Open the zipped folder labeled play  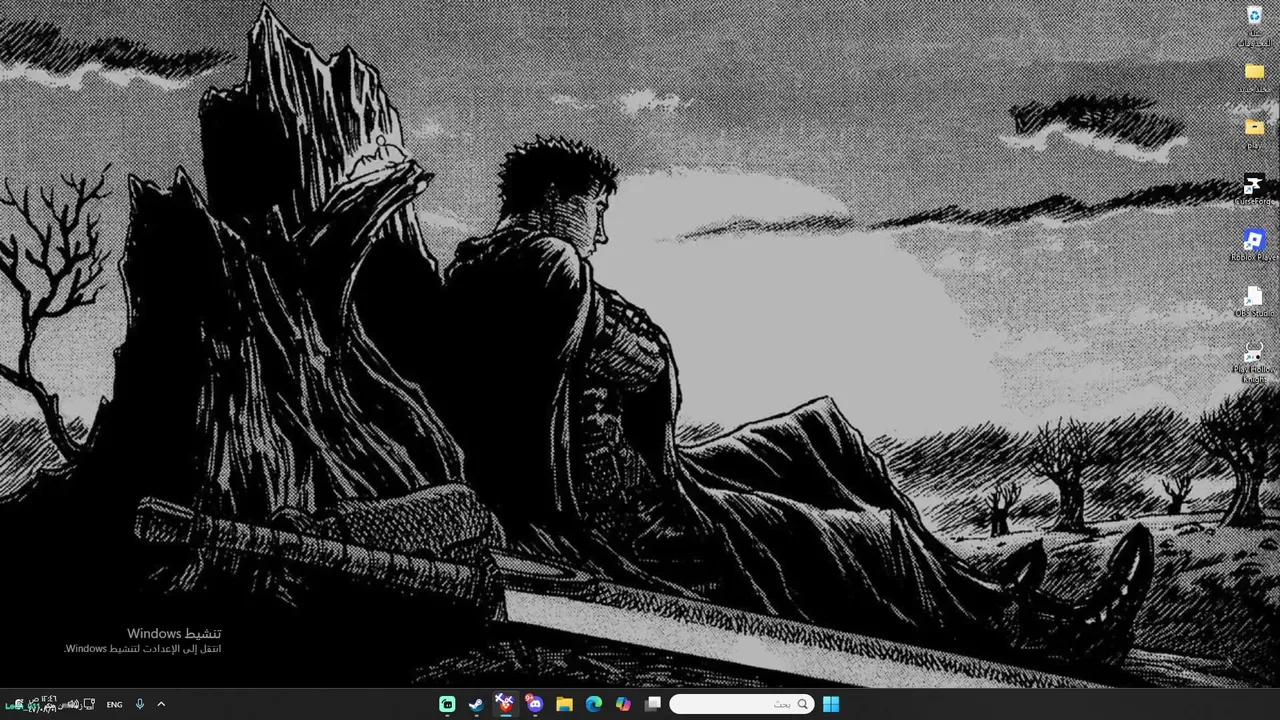tap(1254, 134)
